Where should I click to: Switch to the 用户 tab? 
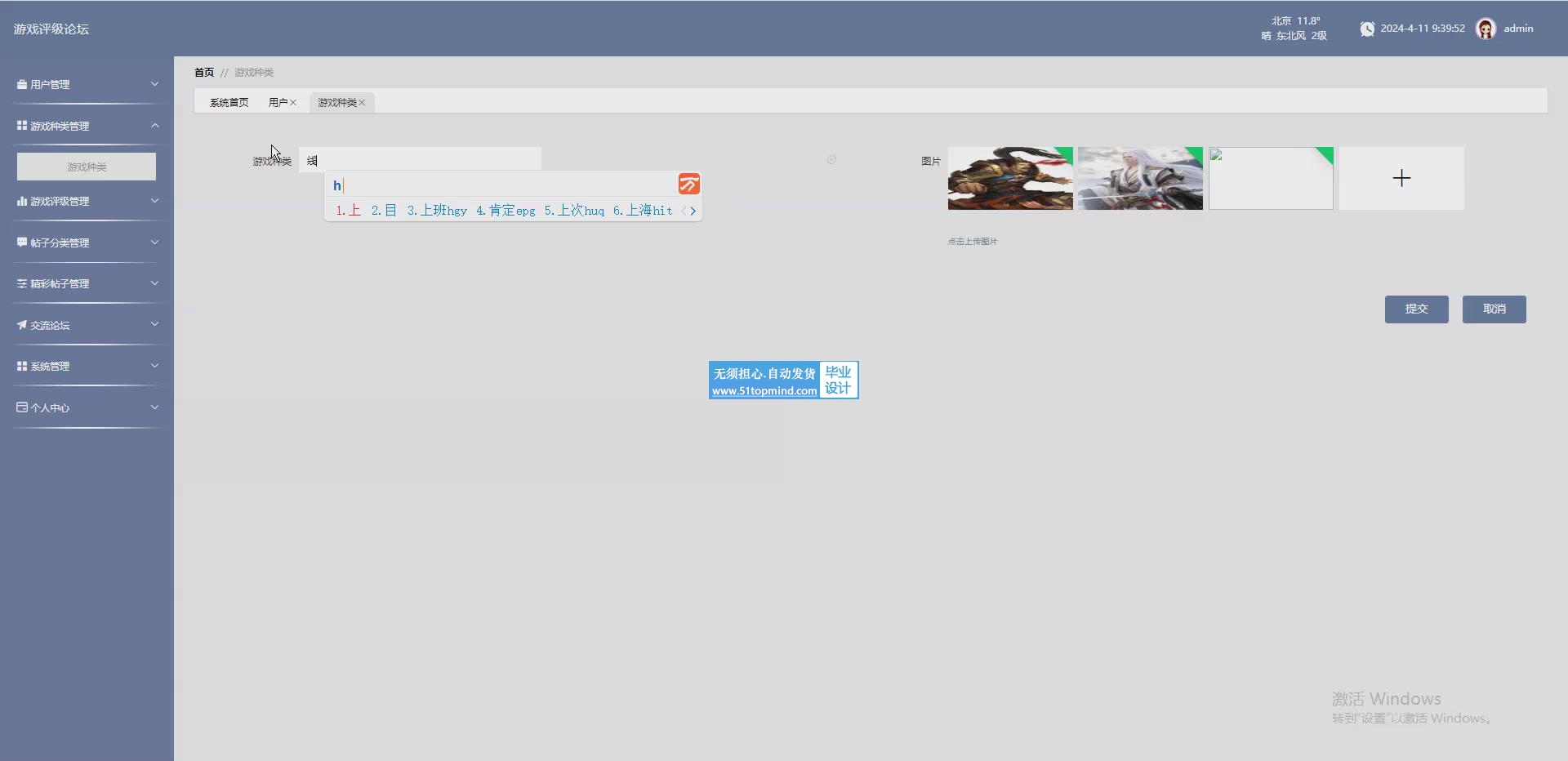[278, 102]
